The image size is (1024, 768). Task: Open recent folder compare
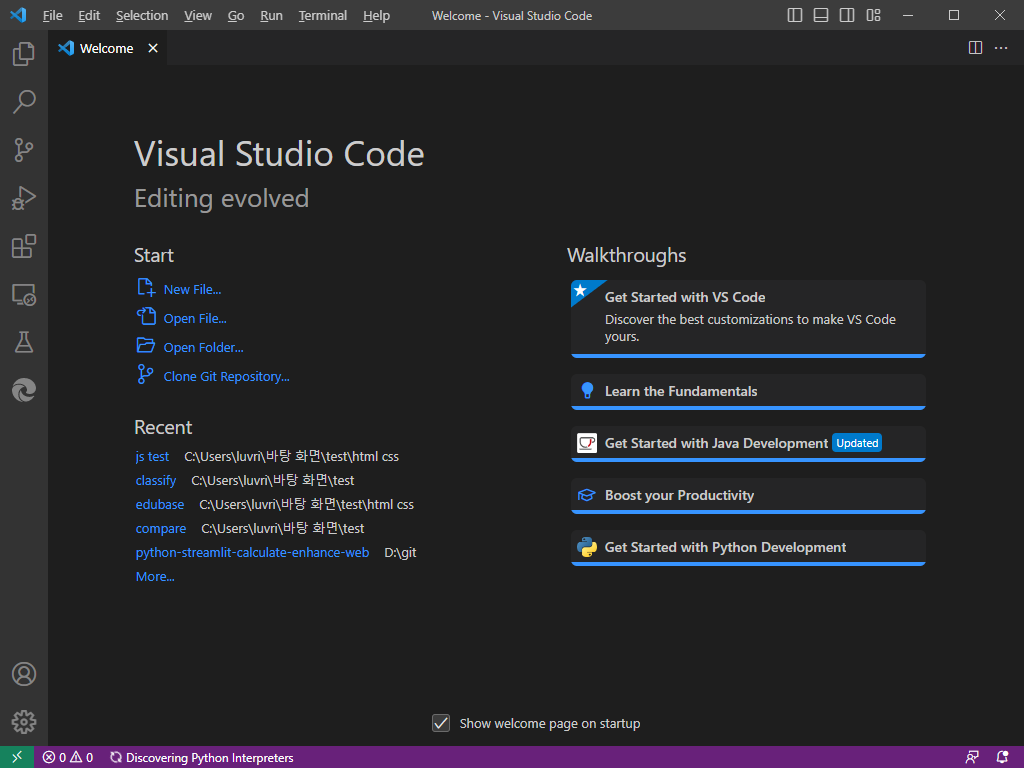tap(161, 529)
